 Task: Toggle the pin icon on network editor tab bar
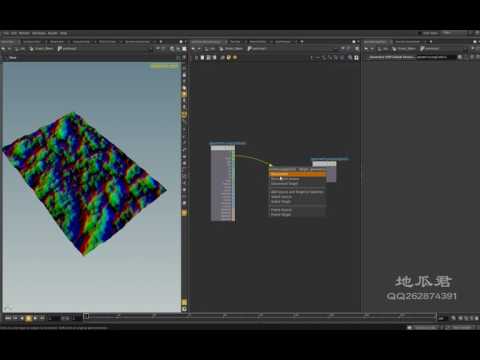pos(354,42)
